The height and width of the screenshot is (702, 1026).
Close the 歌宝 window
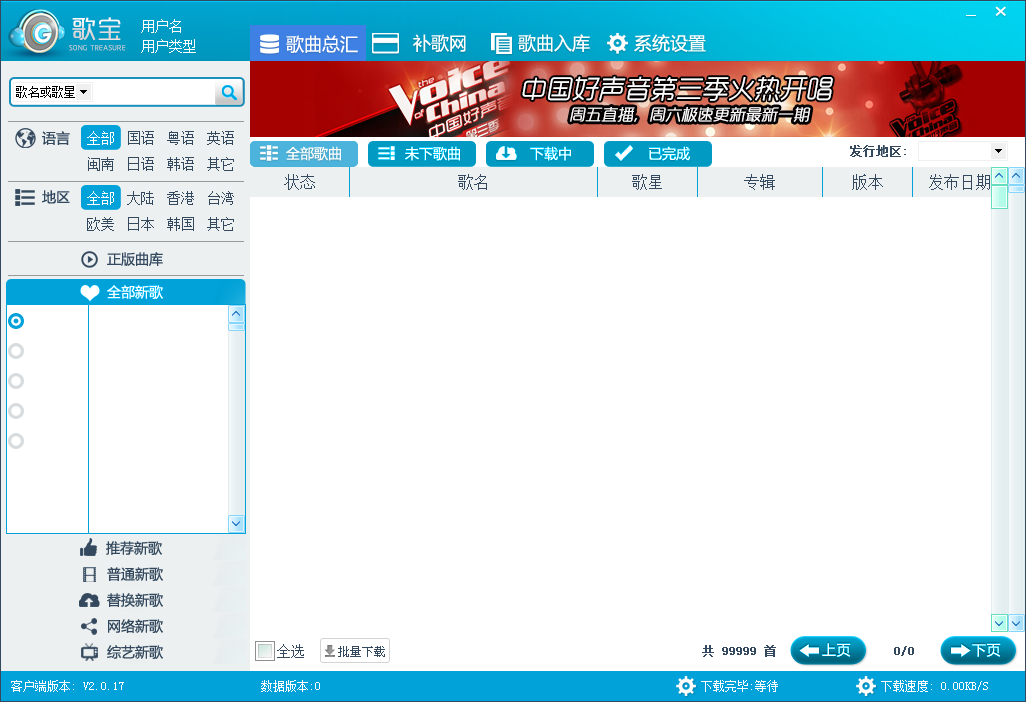(1000, 11)
